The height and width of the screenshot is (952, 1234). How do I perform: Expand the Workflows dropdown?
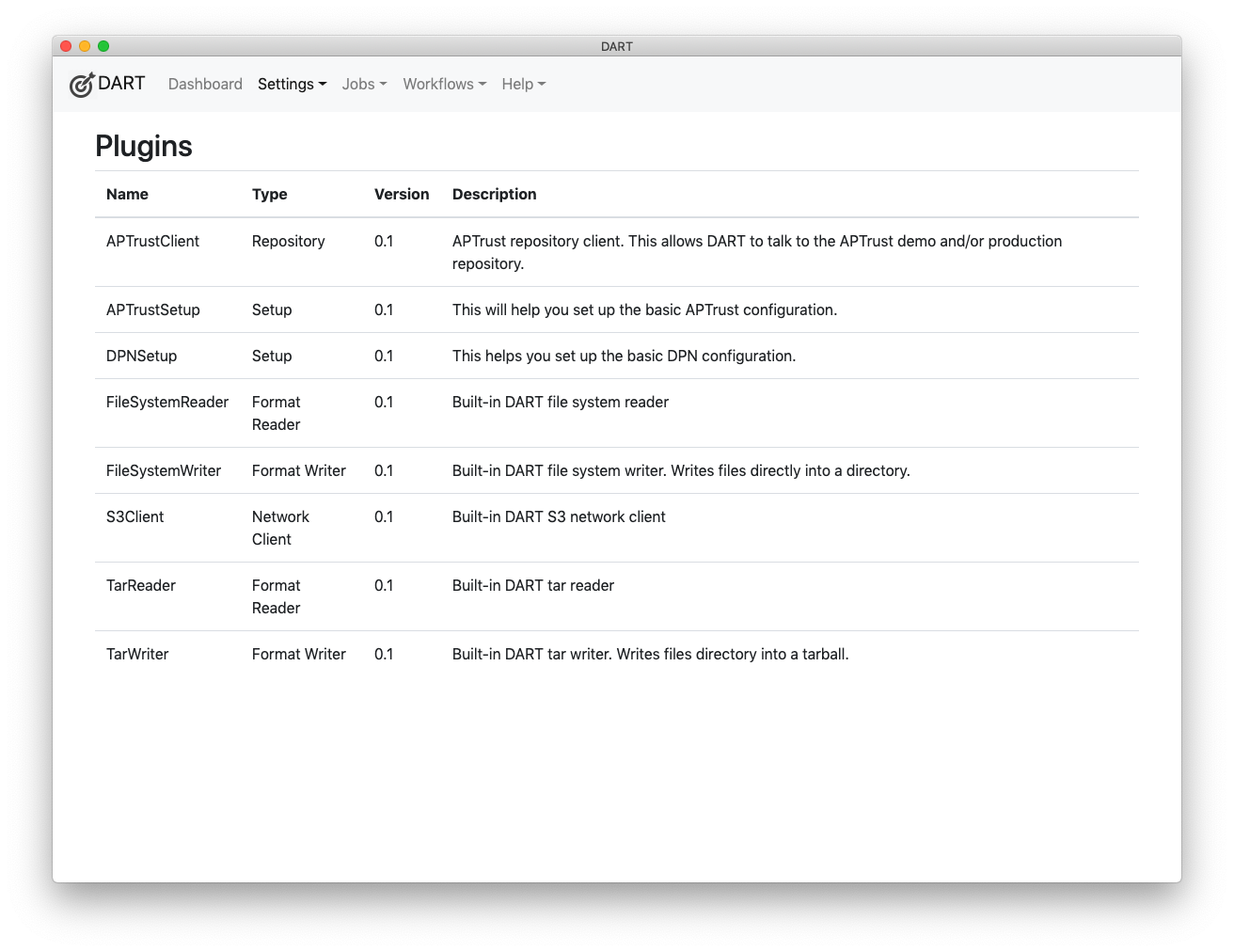click(443, 84)
